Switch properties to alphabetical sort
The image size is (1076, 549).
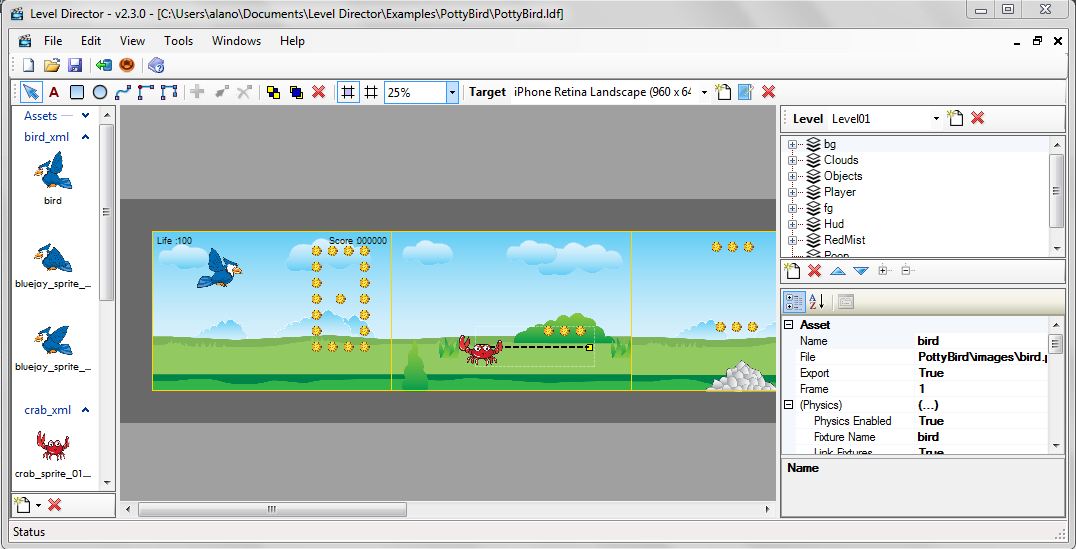pos(817,301)
